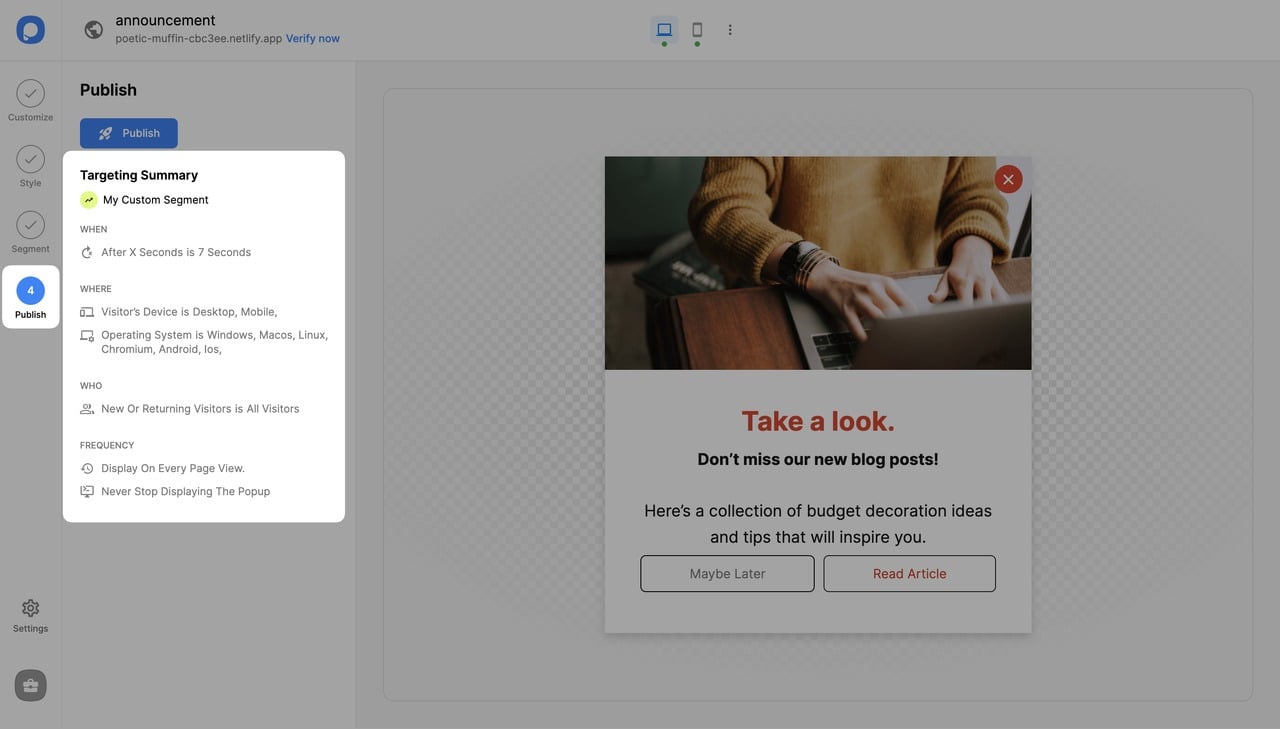Open the Popupsmart logo home

(x=30, y=30)
